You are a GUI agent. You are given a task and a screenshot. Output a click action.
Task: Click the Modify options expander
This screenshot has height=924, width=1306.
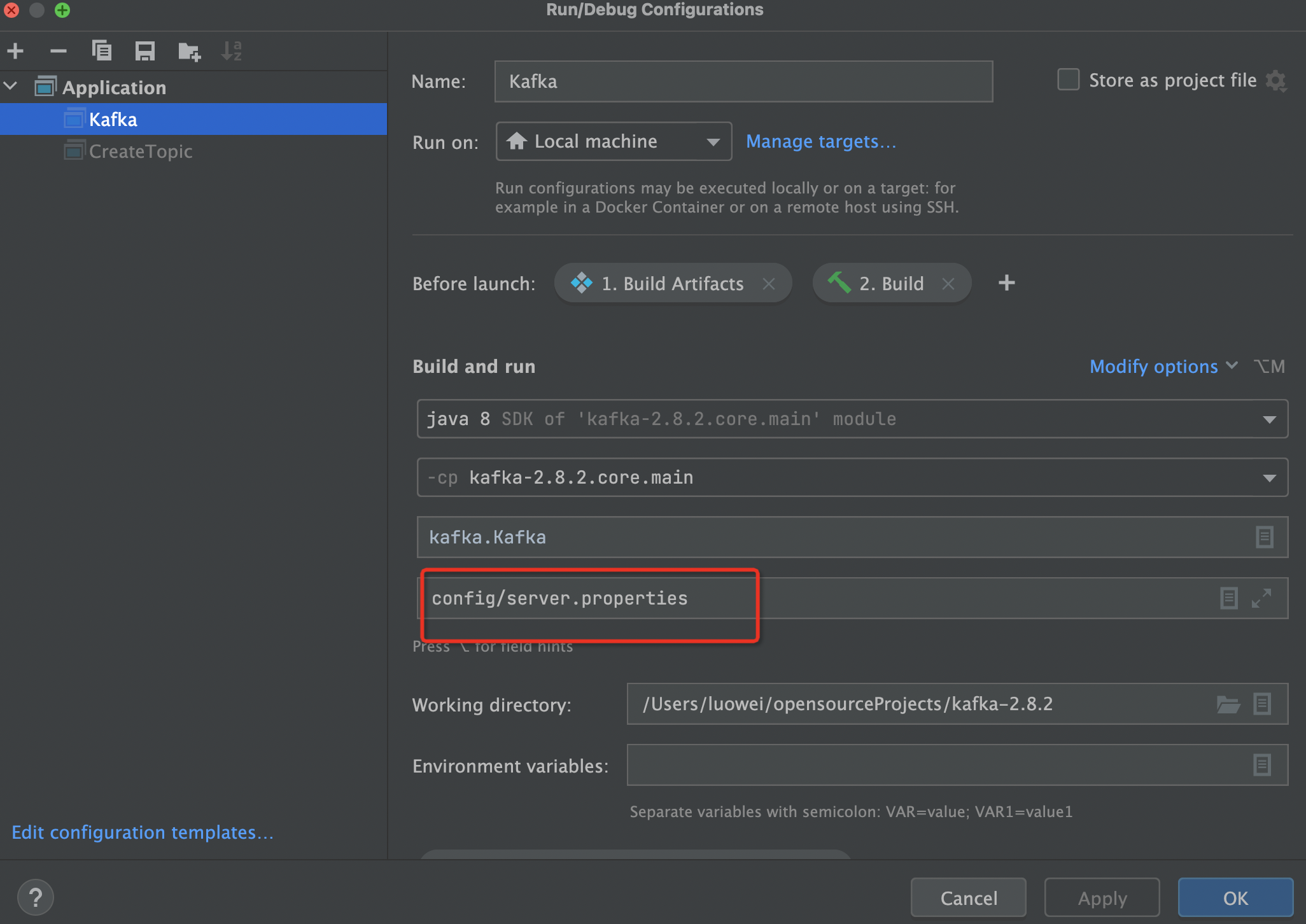1160,366
